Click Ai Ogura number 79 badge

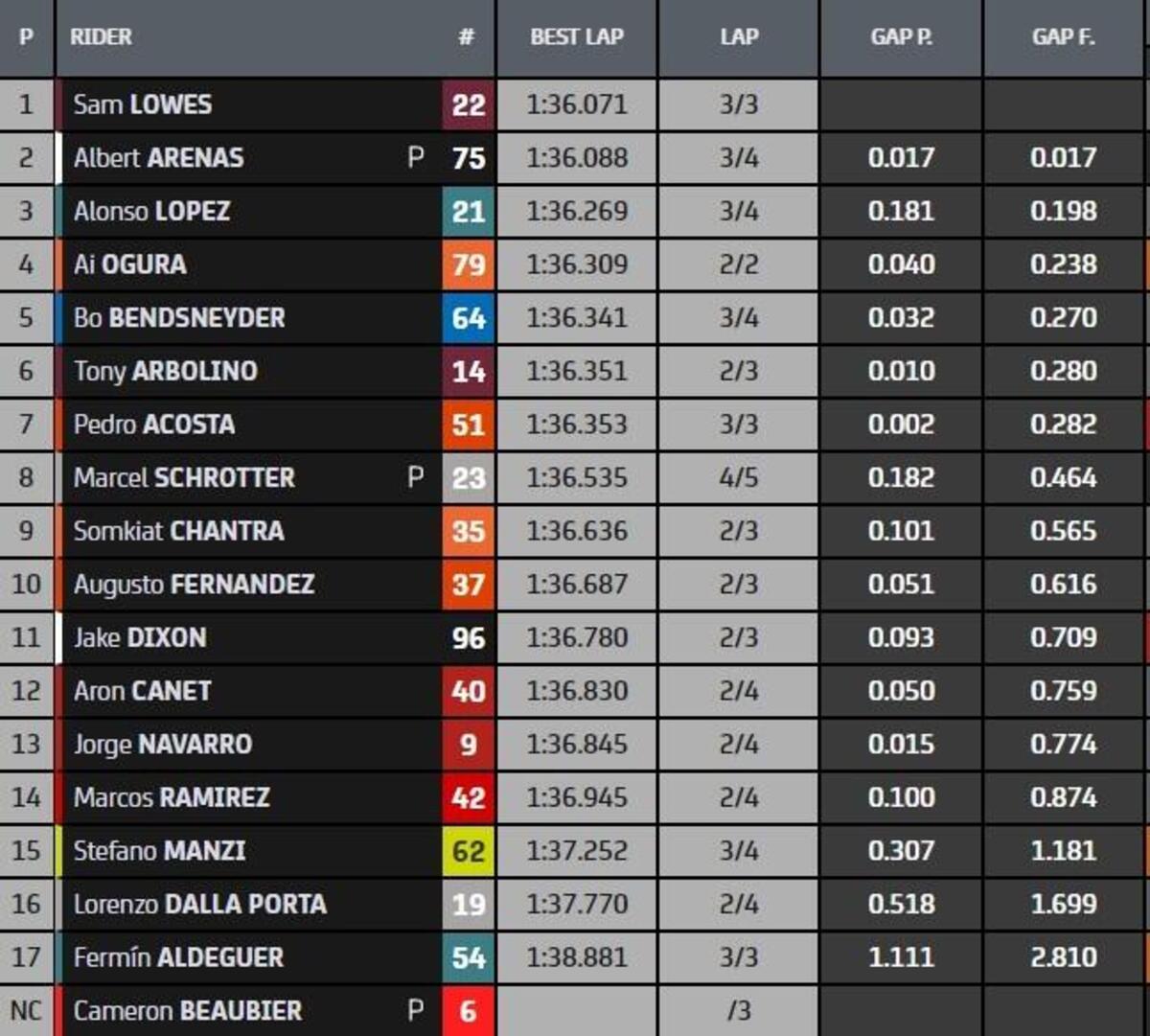coord(468,265)
